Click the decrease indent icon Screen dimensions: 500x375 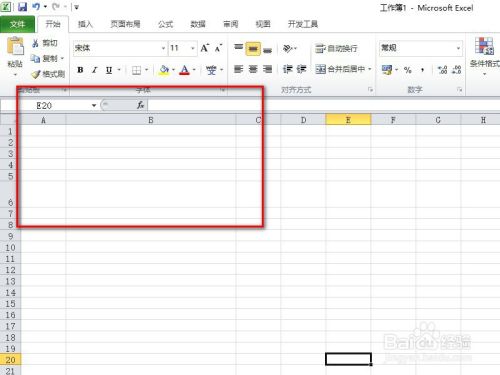287,69
